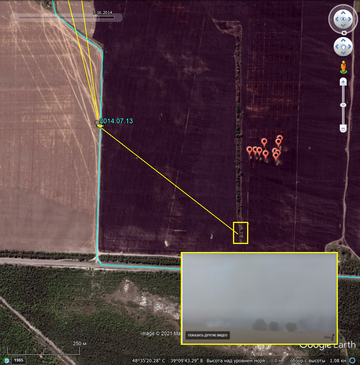Move left with the pan joystick arrow
This screenshot has height=365, width=360.
pos(337,47)
